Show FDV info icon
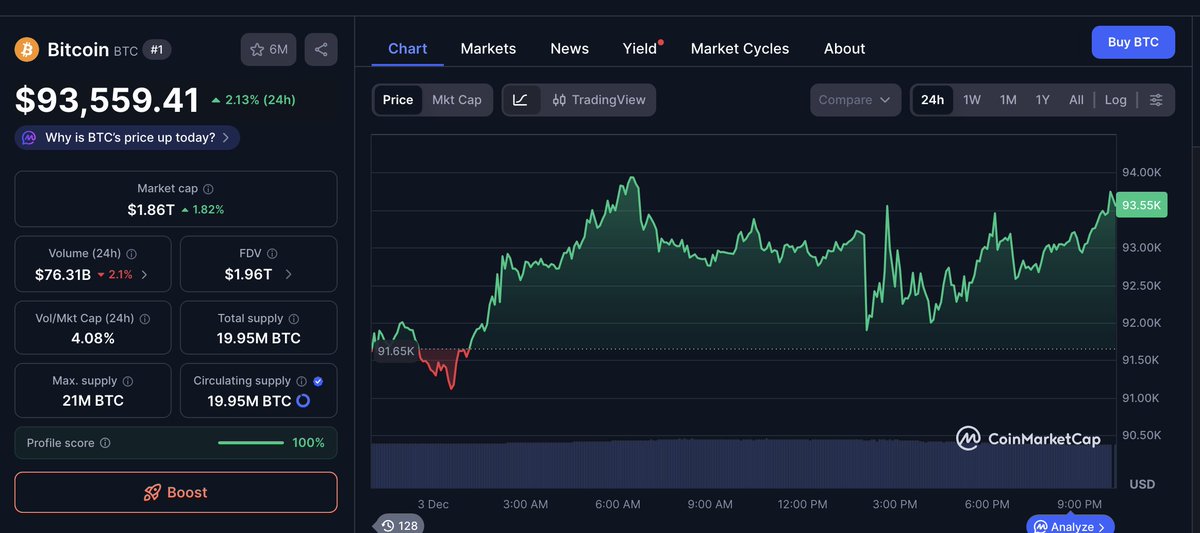Screen dimensions: 1200x533 click(272, 254)
